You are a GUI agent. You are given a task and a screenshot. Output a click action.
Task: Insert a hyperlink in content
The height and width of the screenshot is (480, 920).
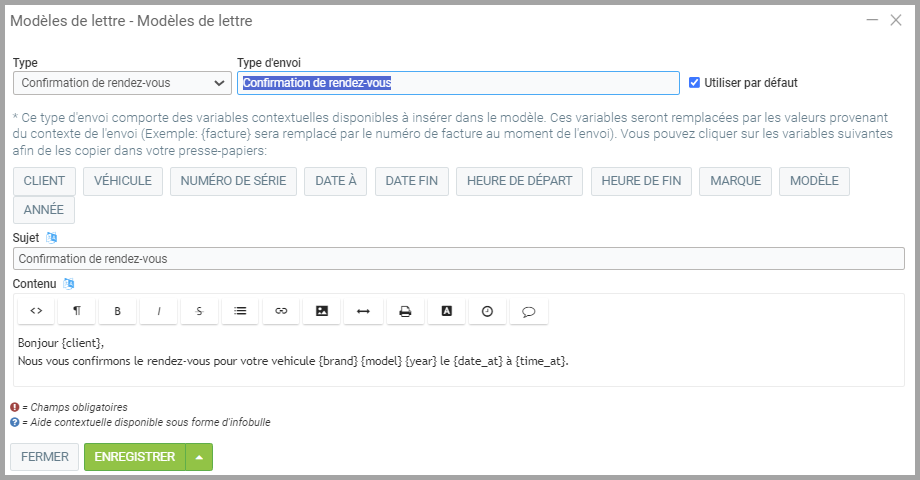[281, 311]
